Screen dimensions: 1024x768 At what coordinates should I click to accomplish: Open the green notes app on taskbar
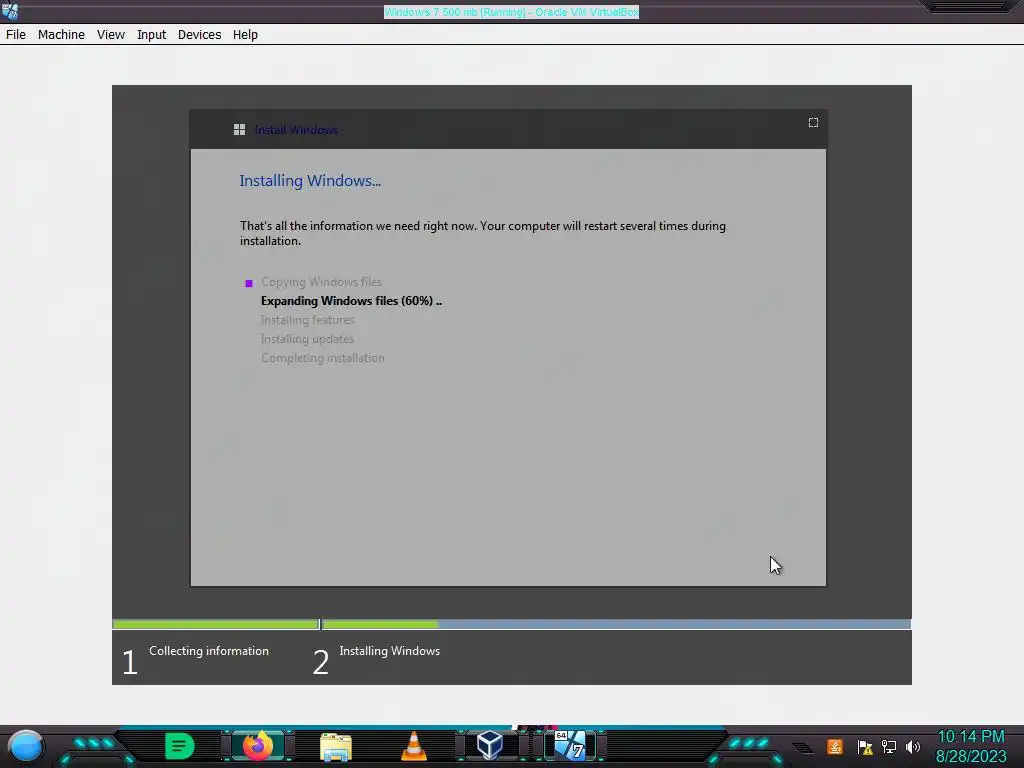[x=179, y=746]
